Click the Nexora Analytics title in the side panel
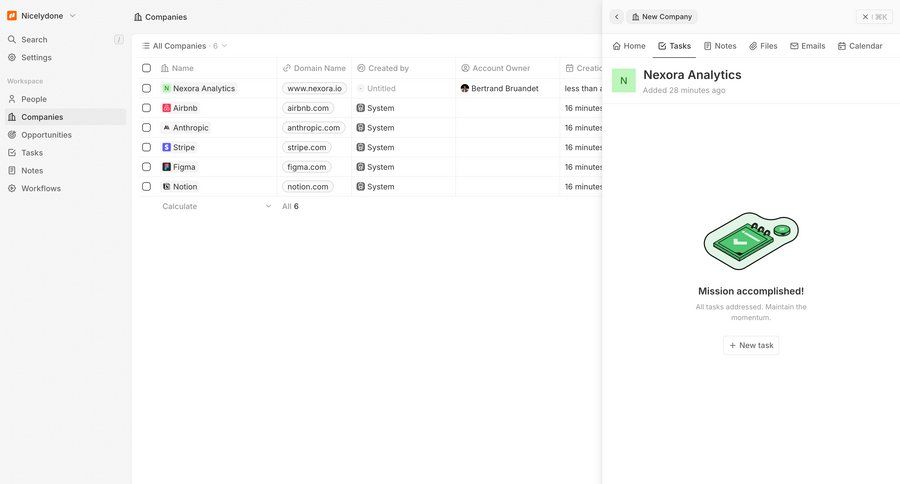Screen dimensions: 900x484 pos(692,75)
